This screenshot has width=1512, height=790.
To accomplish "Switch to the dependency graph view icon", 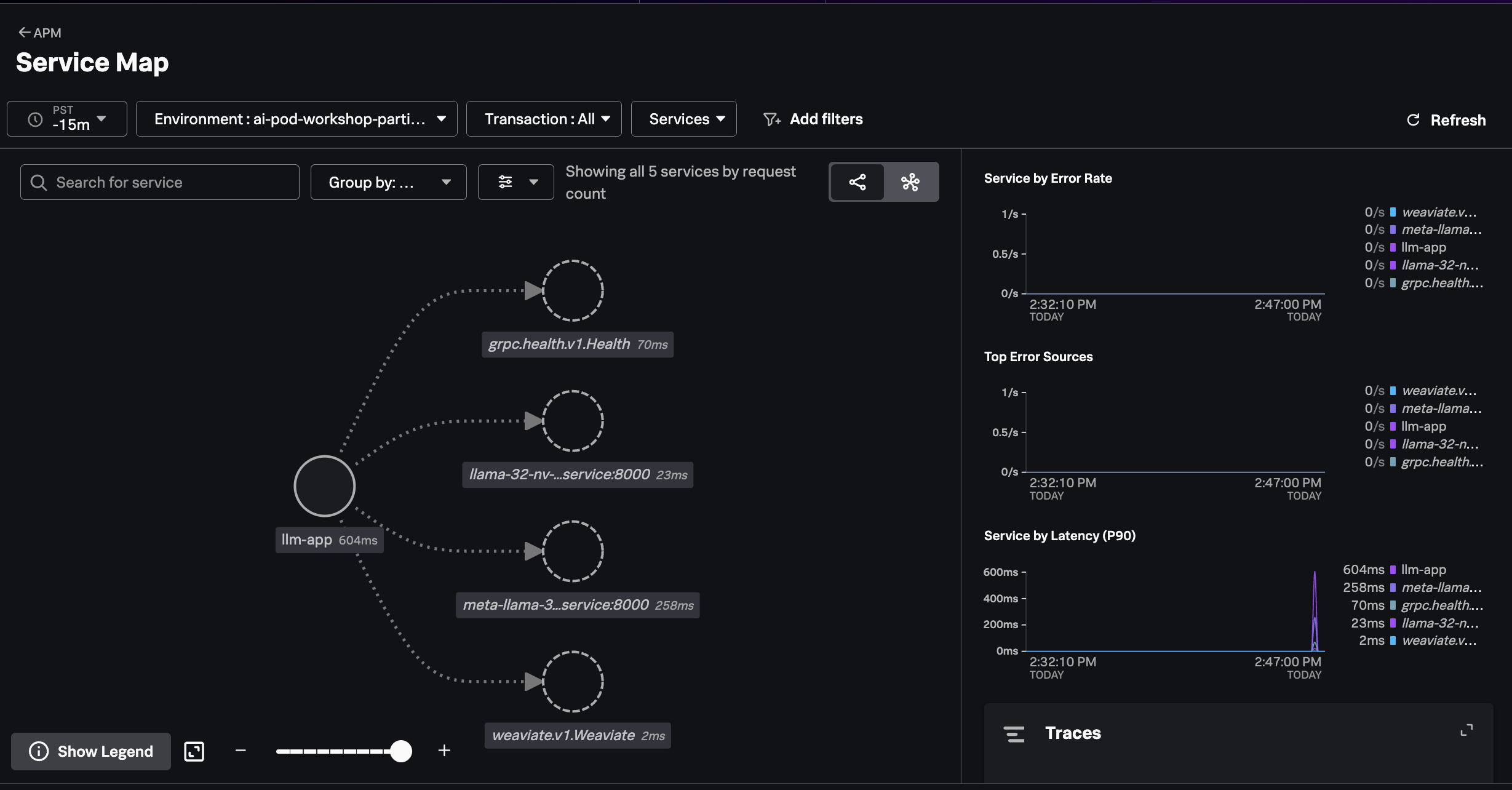I will (857, 182).
